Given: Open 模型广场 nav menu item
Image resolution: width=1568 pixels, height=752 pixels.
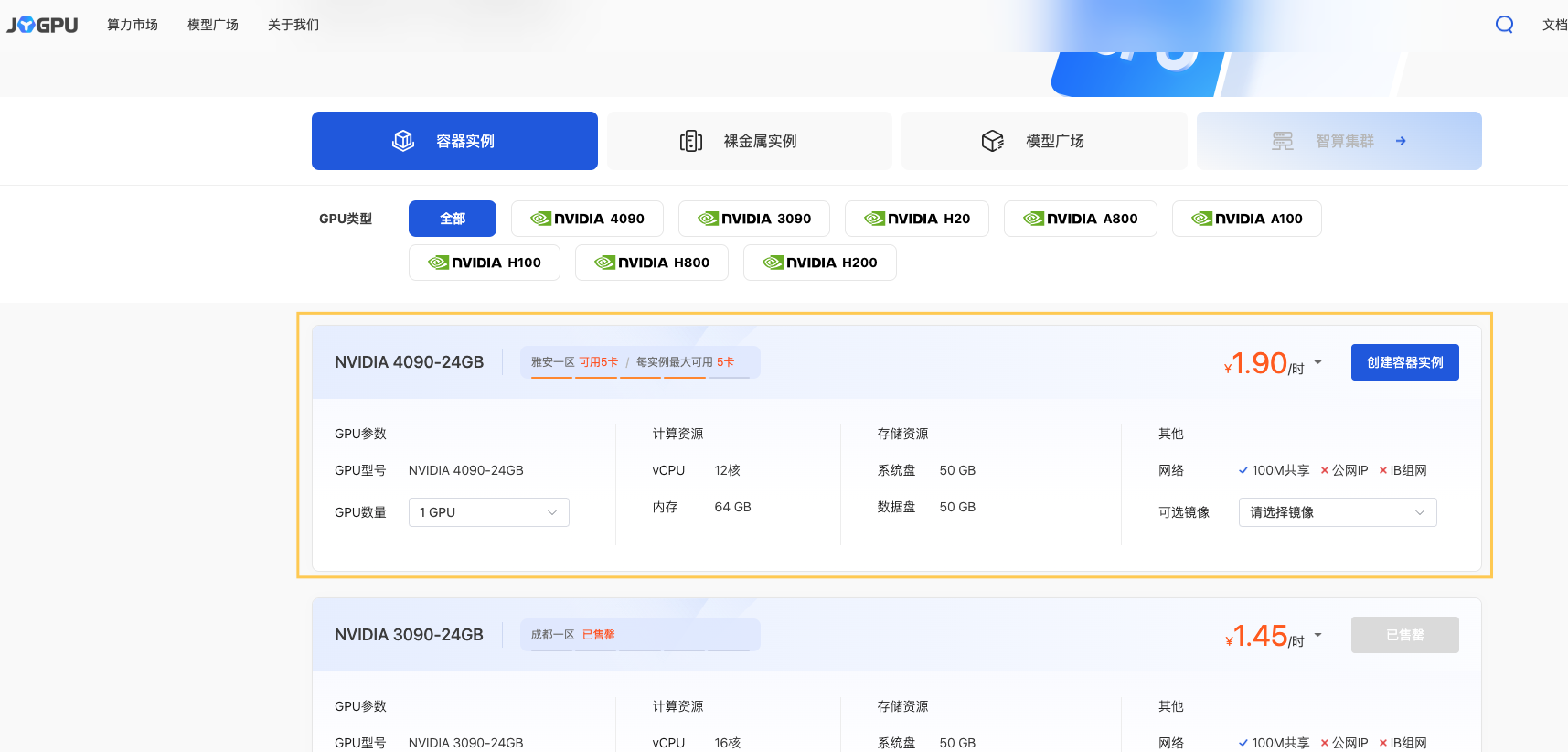Looking at the screenshot, I should pos(213,25).
